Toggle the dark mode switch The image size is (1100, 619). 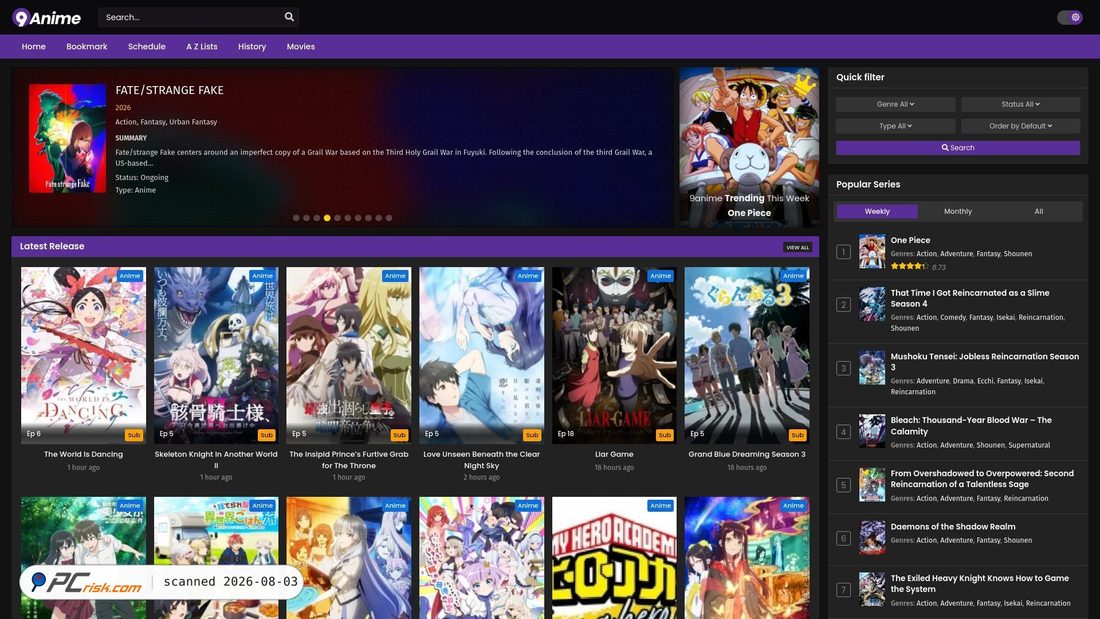click(1070, 18)
